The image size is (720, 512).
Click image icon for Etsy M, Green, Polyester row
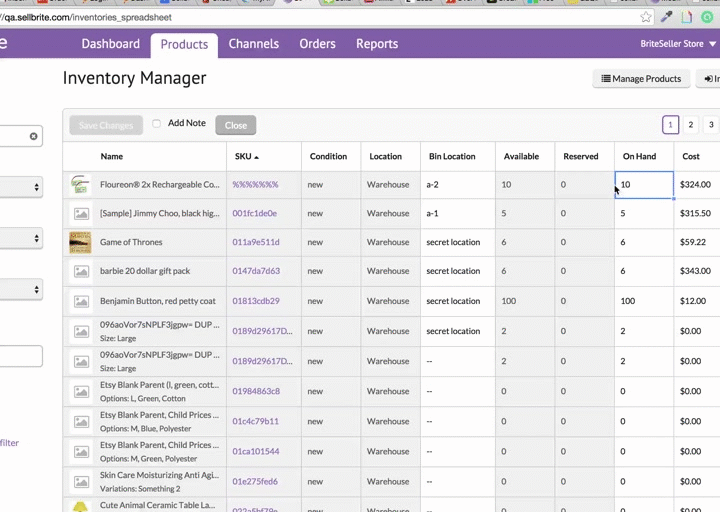coord(81,452)
